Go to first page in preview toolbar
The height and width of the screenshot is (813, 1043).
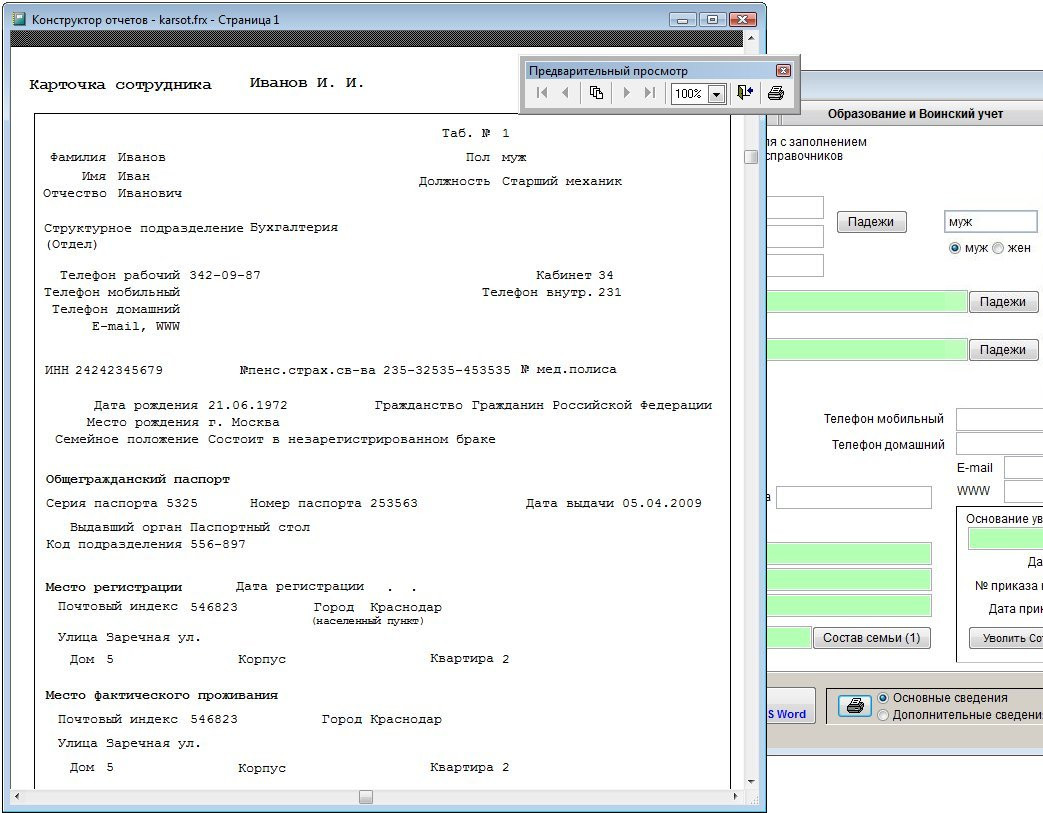point(542,93)
